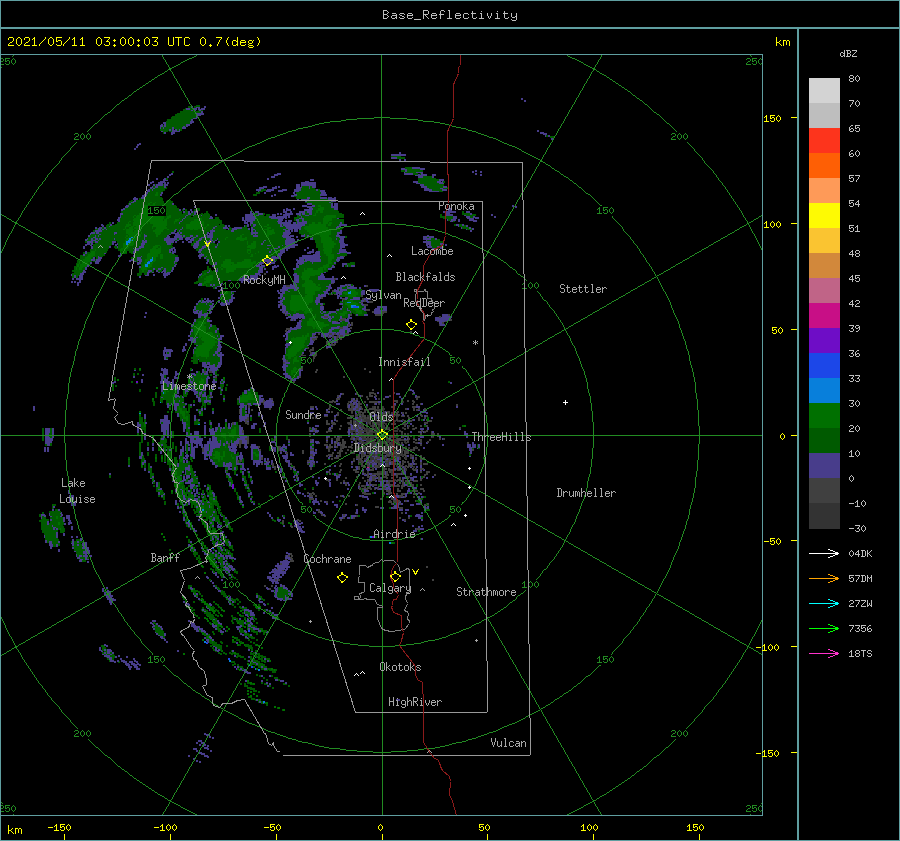The height and width of the screenshot is (841, 900).
Task: Click the Cochrane city label
Action: [327, 559]
